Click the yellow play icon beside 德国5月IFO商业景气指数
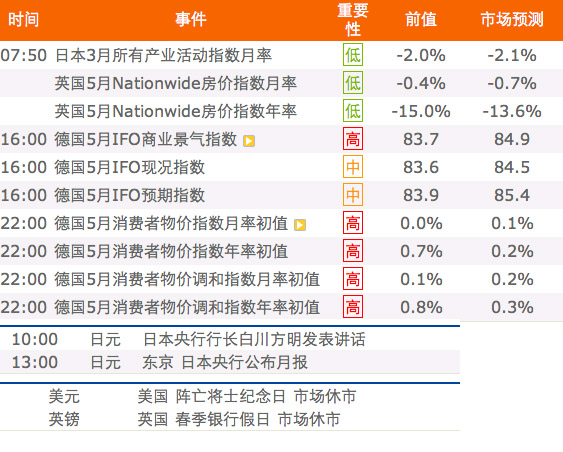The width and height of the screenshot is (563, 452). click(249, 141)
